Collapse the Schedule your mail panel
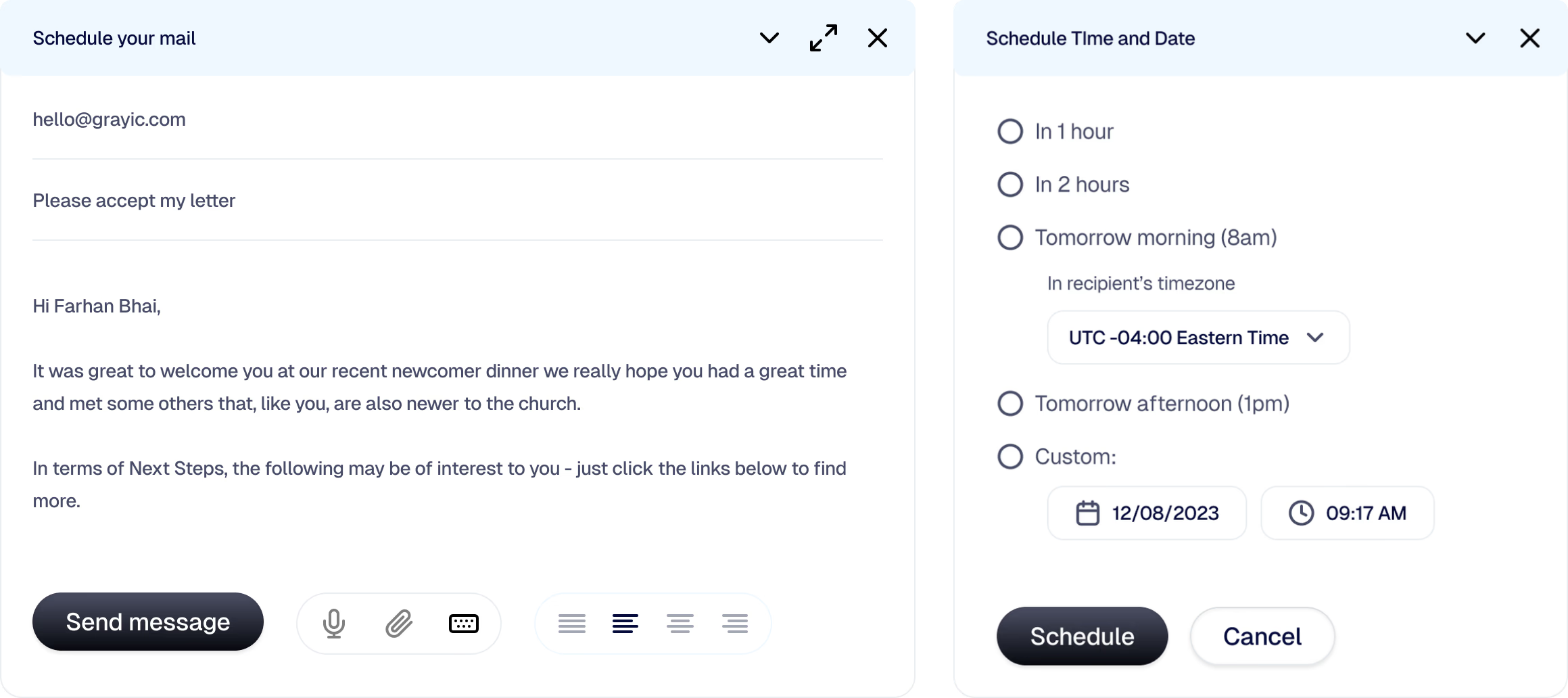This screenshot has width=1568, height=698. [x=769, y=38]
